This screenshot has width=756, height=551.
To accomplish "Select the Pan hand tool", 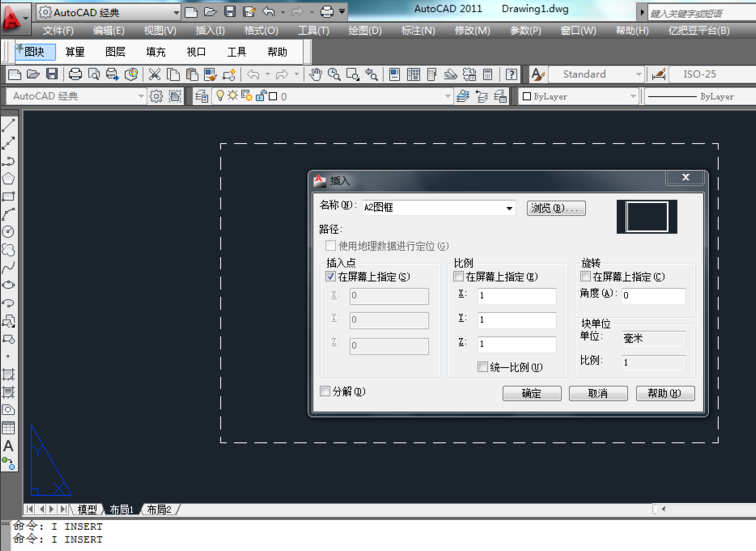I will coord(315,74).
